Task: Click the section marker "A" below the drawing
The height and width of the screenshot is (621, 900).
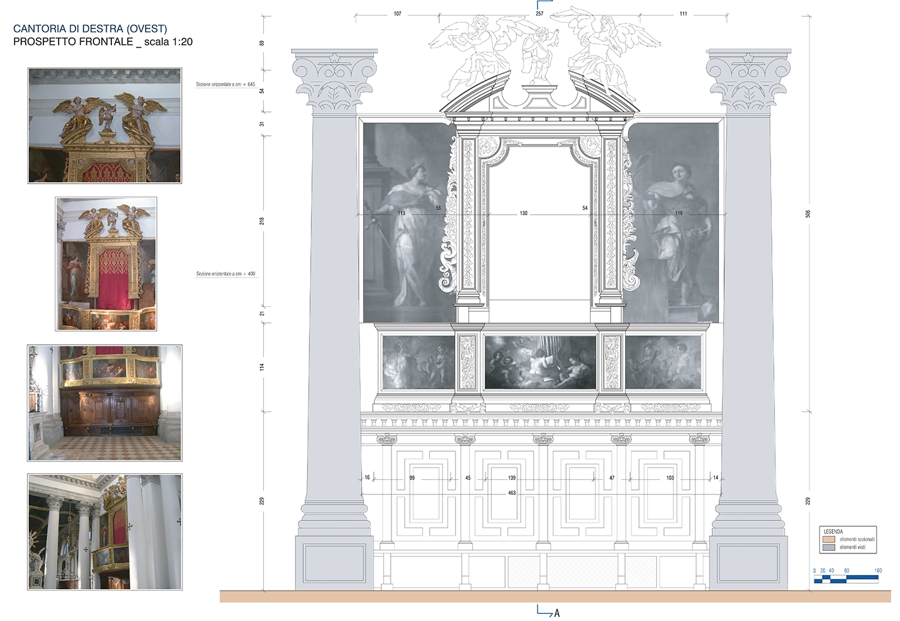Action: click(x=556, y=614)
